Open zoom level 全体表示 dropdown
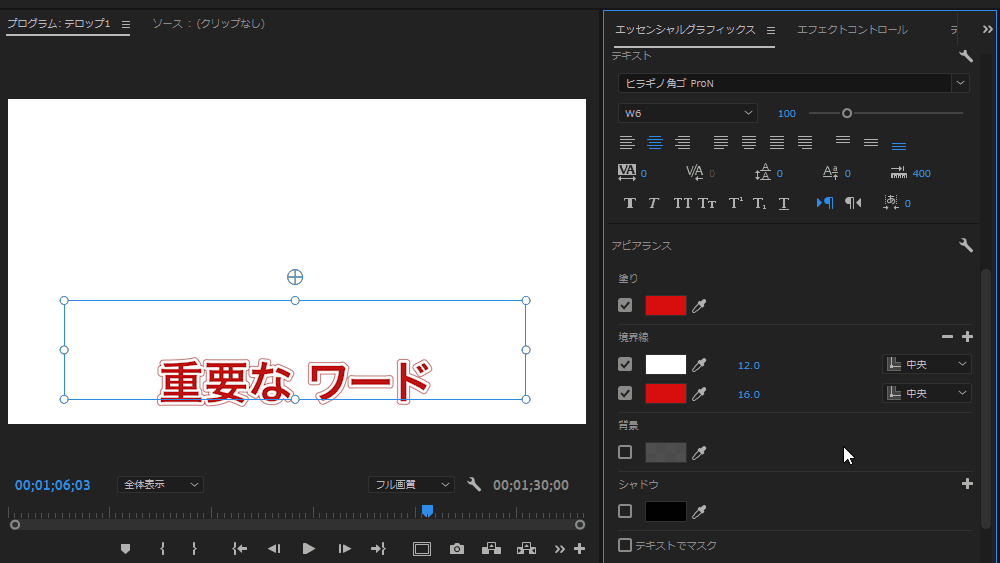Viewport: 1000px width, 563px height. tap(160, 485)
